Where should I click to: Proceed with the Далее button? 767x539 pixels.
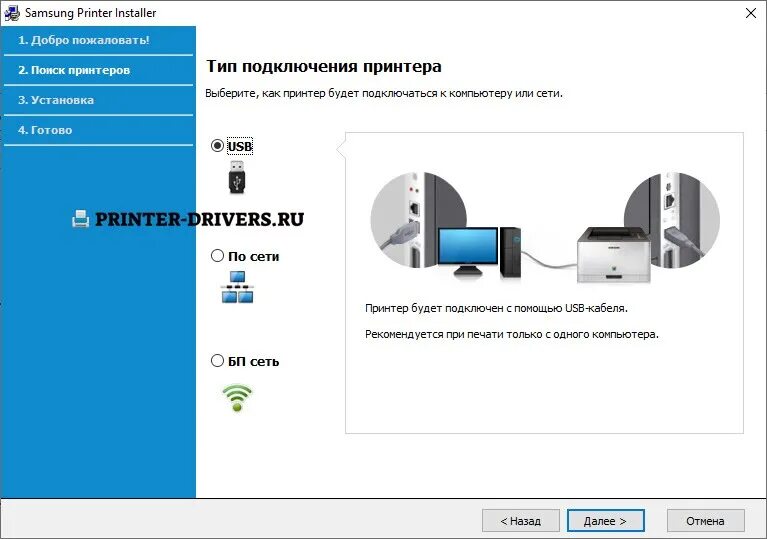pos(606,521)
